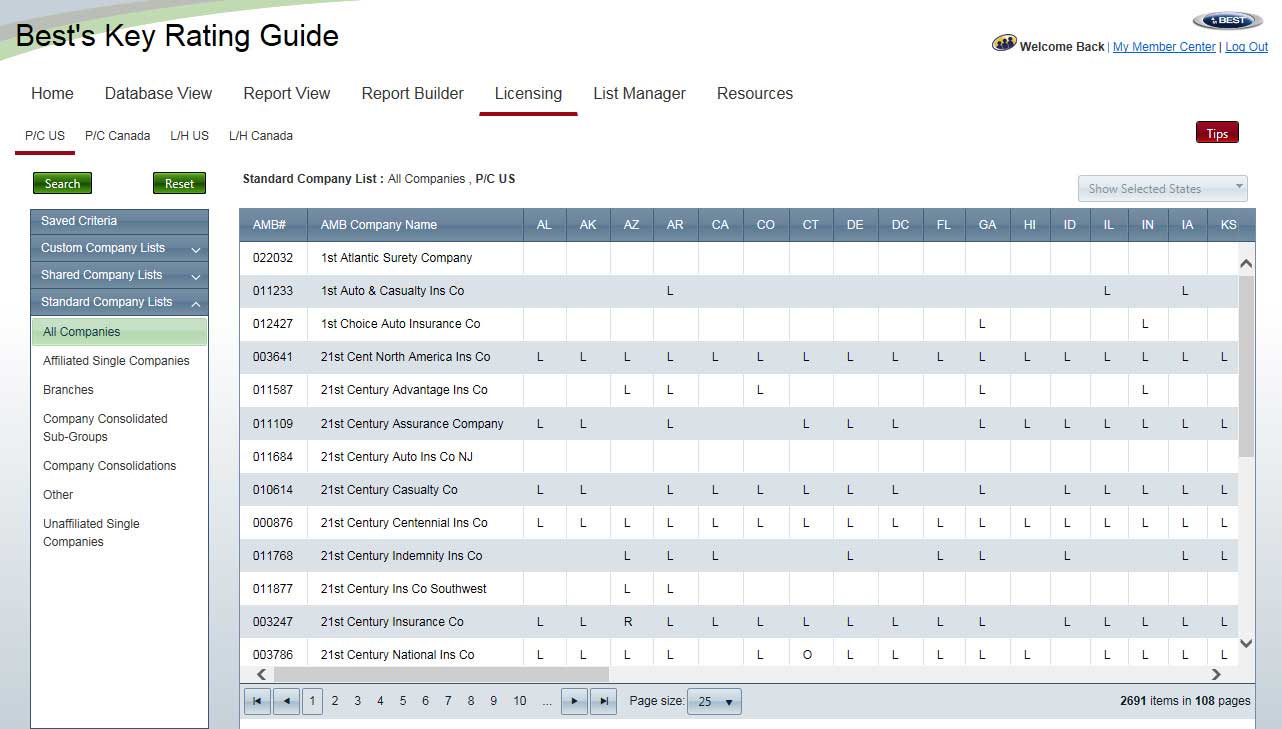Viewport: 1282px width, 729px height.
Task: Click the Log Out link
Action: (1247, 47)
